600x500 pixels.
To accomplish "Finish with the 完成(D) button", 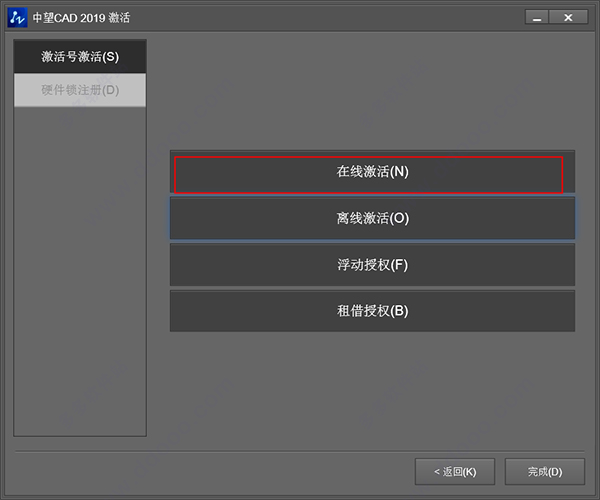I will [545, 472].
